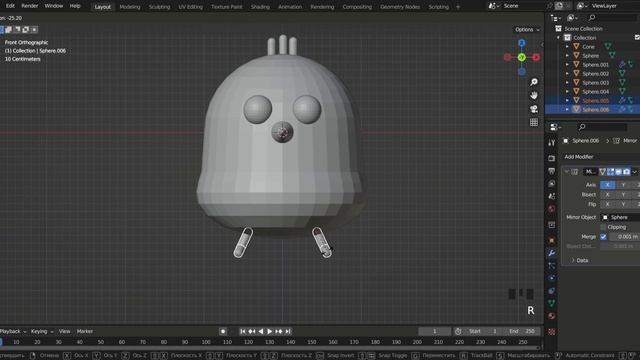Open the Object Data green triangle tab

point(551,303)
